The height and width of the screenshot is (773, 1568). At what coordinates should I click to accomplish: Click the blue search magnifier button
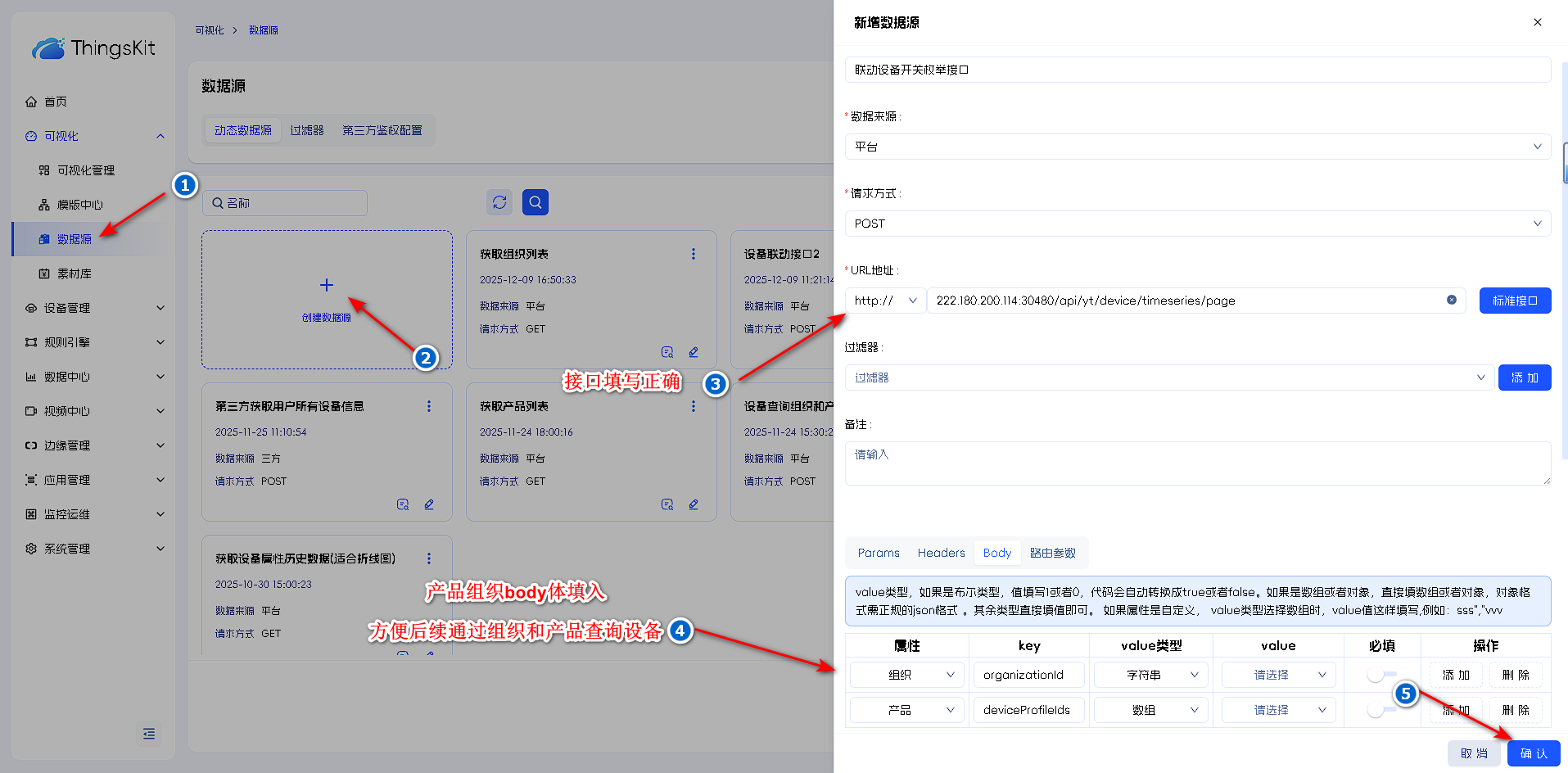(x=535, y=202)
